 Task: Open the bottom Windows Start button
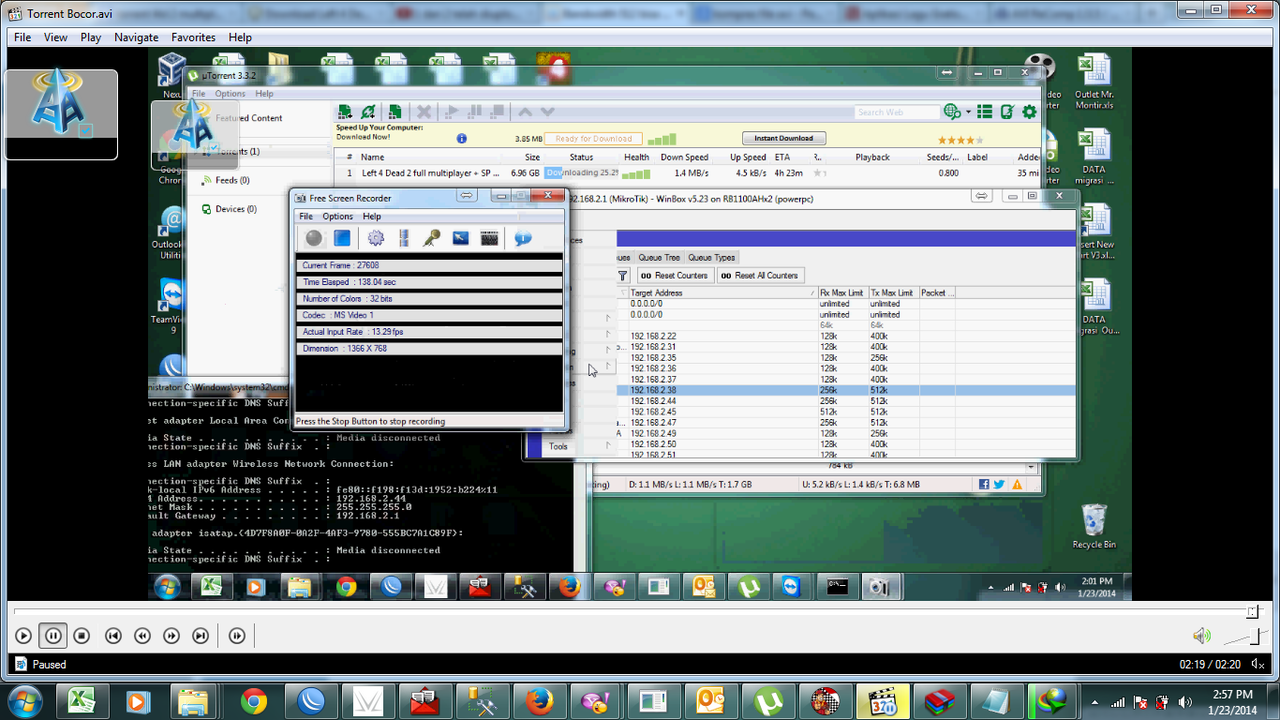click(24, 701)
